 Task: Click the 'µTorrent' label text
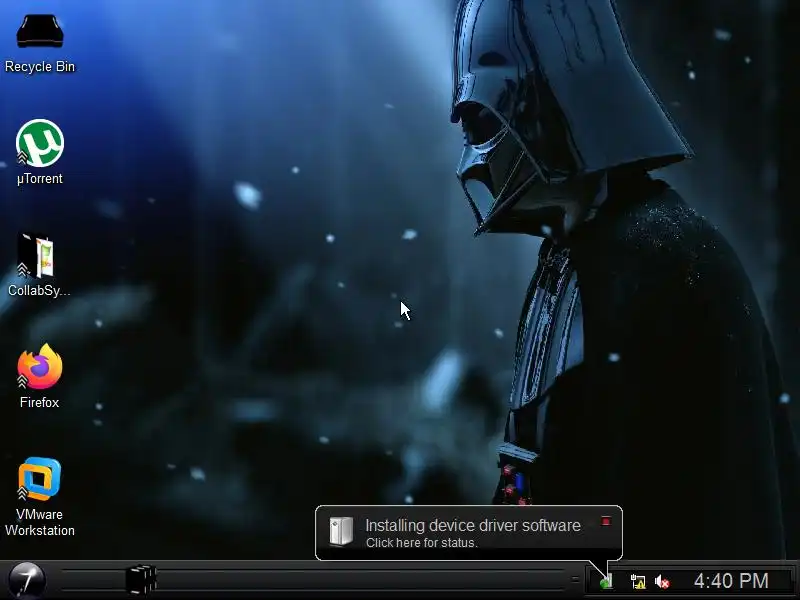40,179
